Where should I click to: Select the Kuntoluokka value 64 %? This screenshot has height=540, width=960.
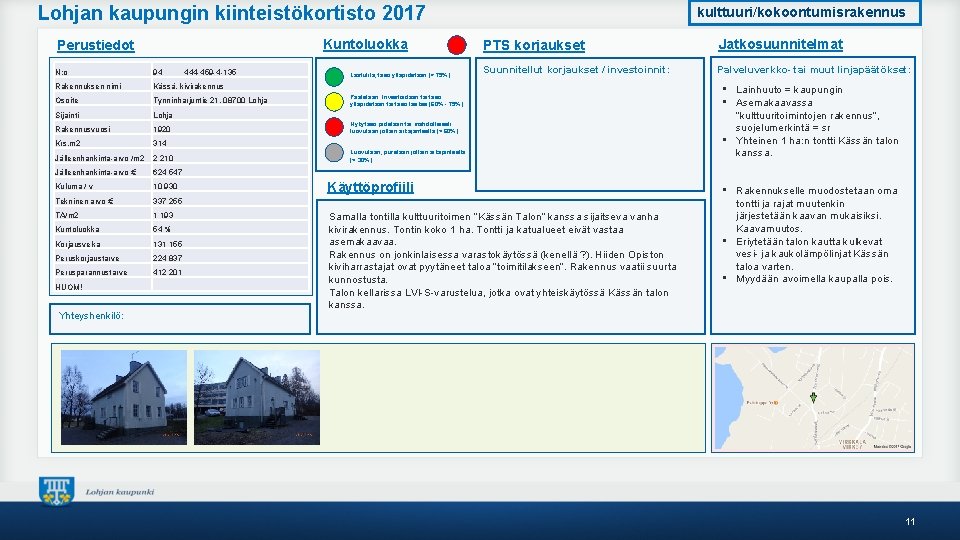click(162, 229)
